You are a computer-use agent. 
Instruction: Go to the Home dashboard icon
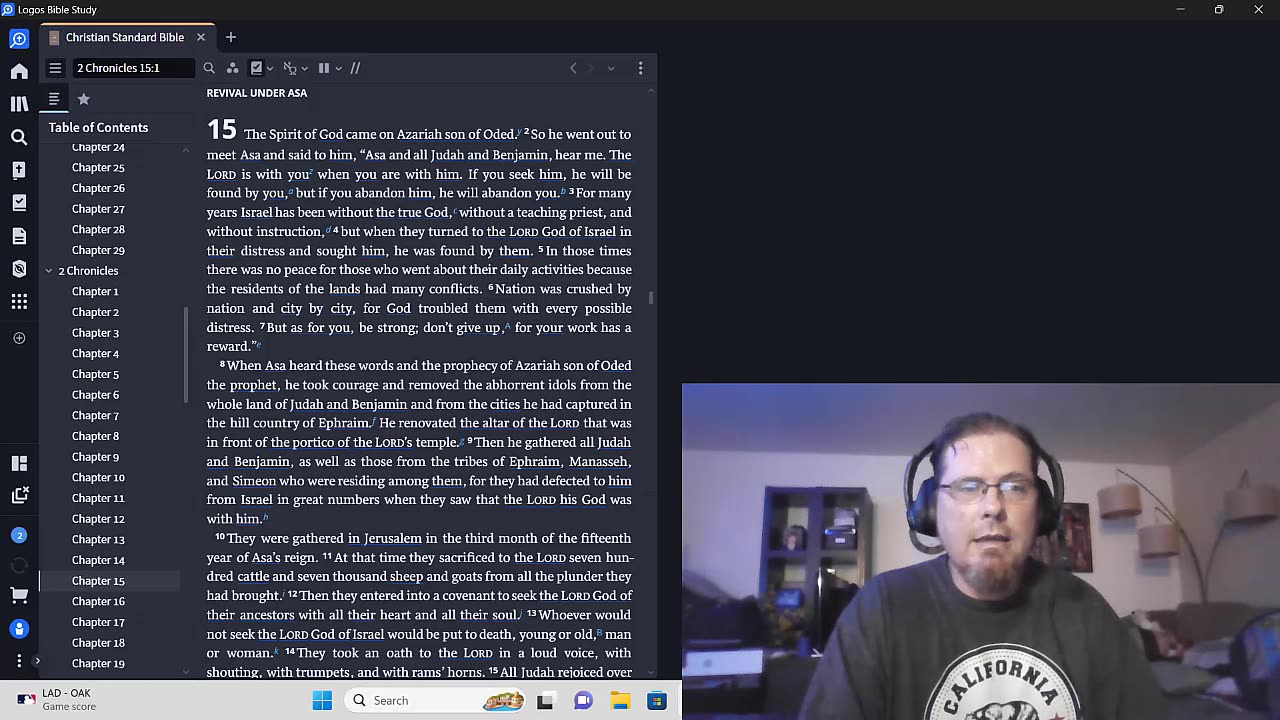coord(19,71)
